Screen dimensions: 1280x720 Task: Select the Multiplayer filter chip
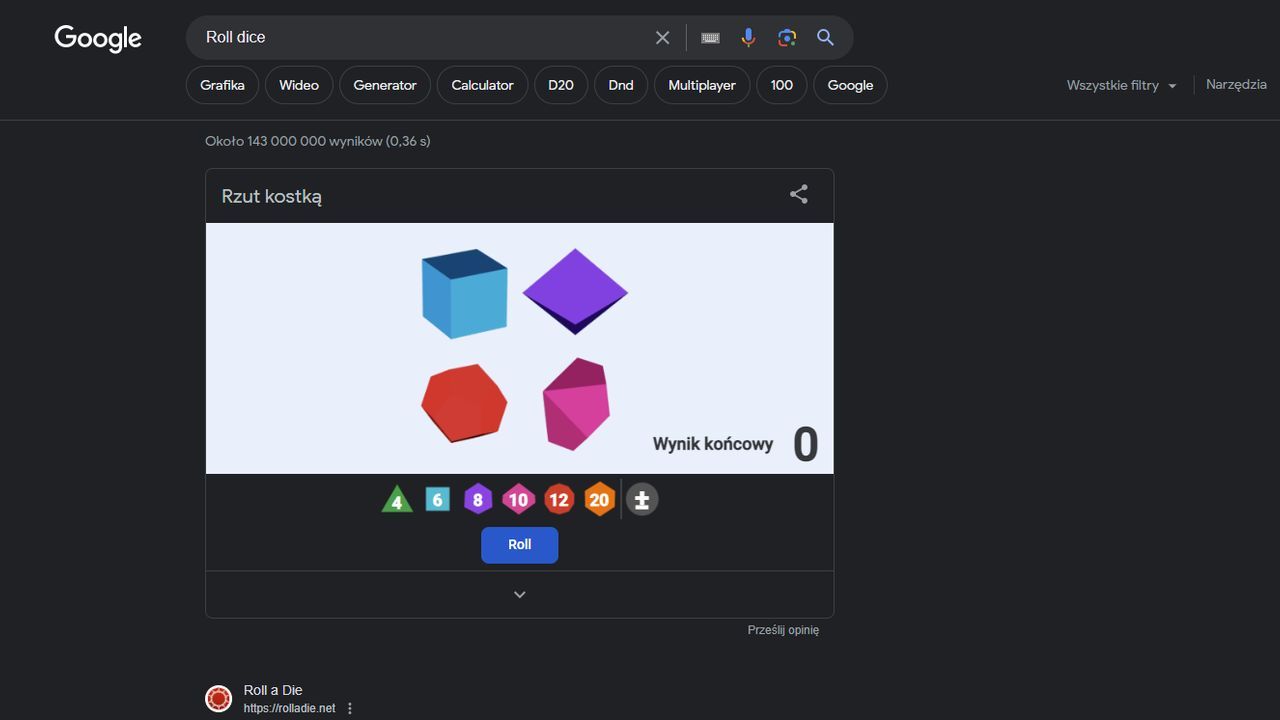[x=702, y=85]
